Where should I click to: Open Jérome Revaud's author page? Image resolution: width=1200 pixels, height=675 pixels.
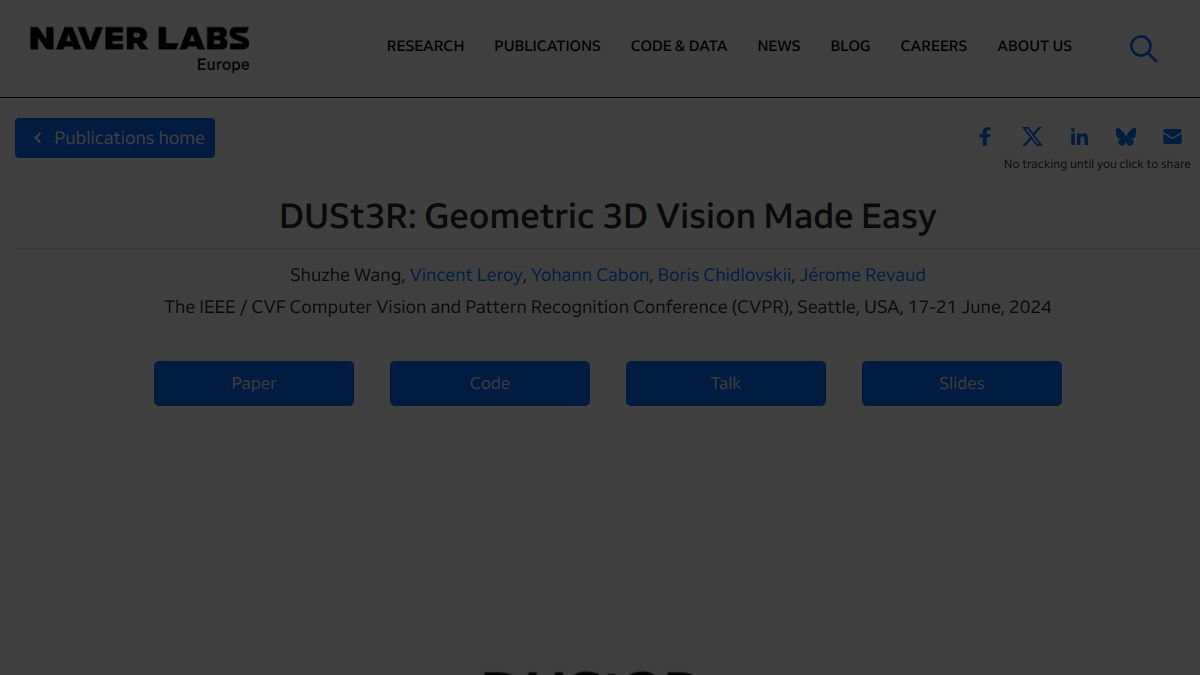tap(863, 275)
